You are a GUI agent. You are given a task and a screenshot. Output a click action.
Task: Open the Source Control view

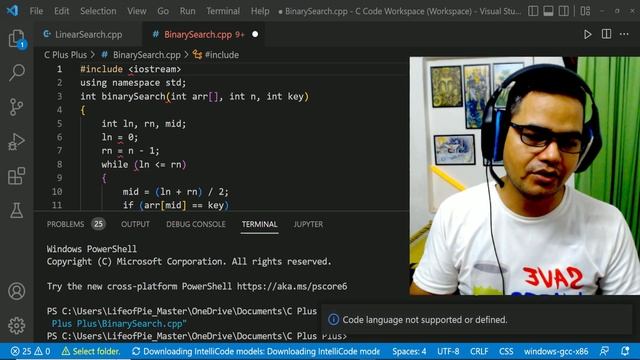coord(17,107)
